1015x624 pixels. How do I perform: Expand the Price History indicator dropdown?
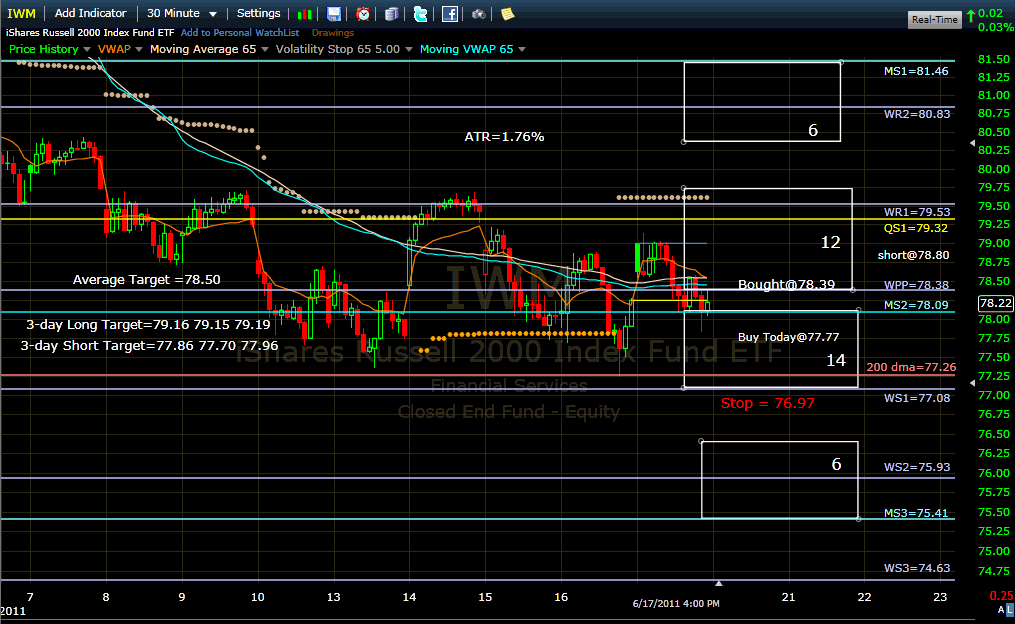click(x=50, y=49)
